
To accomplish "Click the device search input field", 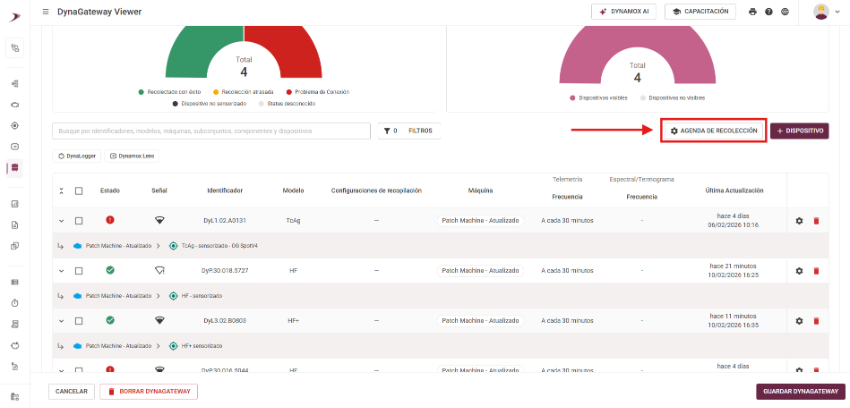I will tap(210, 131).
